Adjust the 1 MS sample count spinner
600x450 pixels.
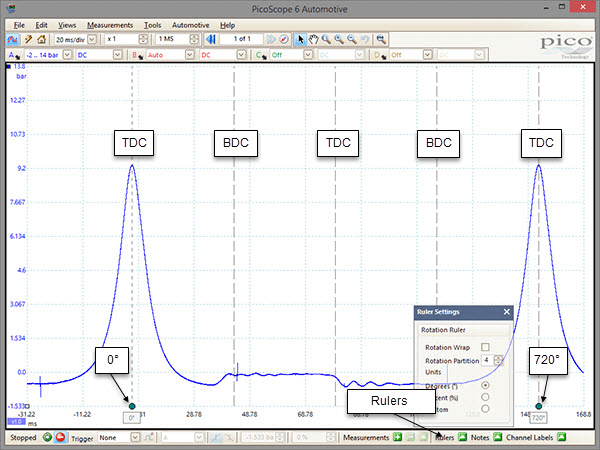[x=194, y=39]
